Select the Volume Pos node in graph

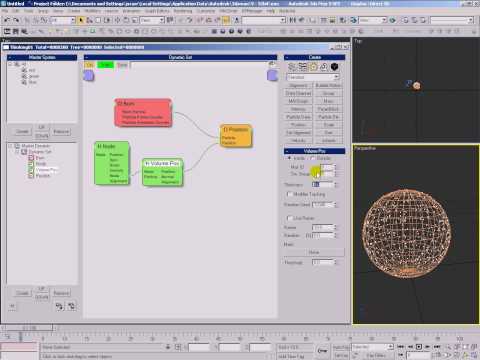(163, 172)
